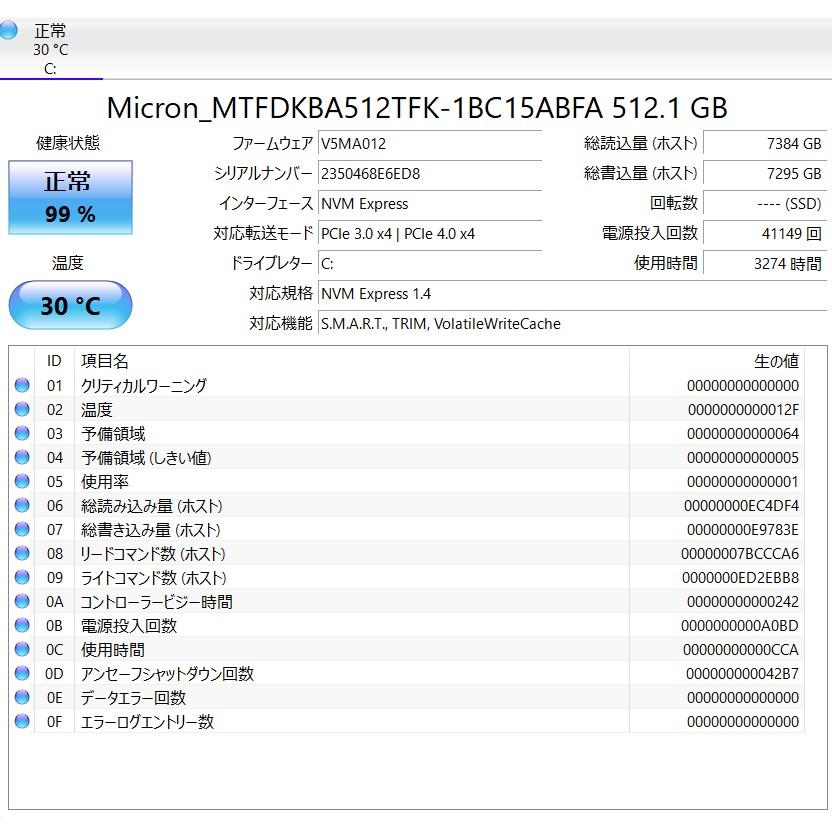Viewport: 832px width, 832px height.
Task: Click the transfer mode field PCIe 3.0 x4
Action: (x=430, y=233)
